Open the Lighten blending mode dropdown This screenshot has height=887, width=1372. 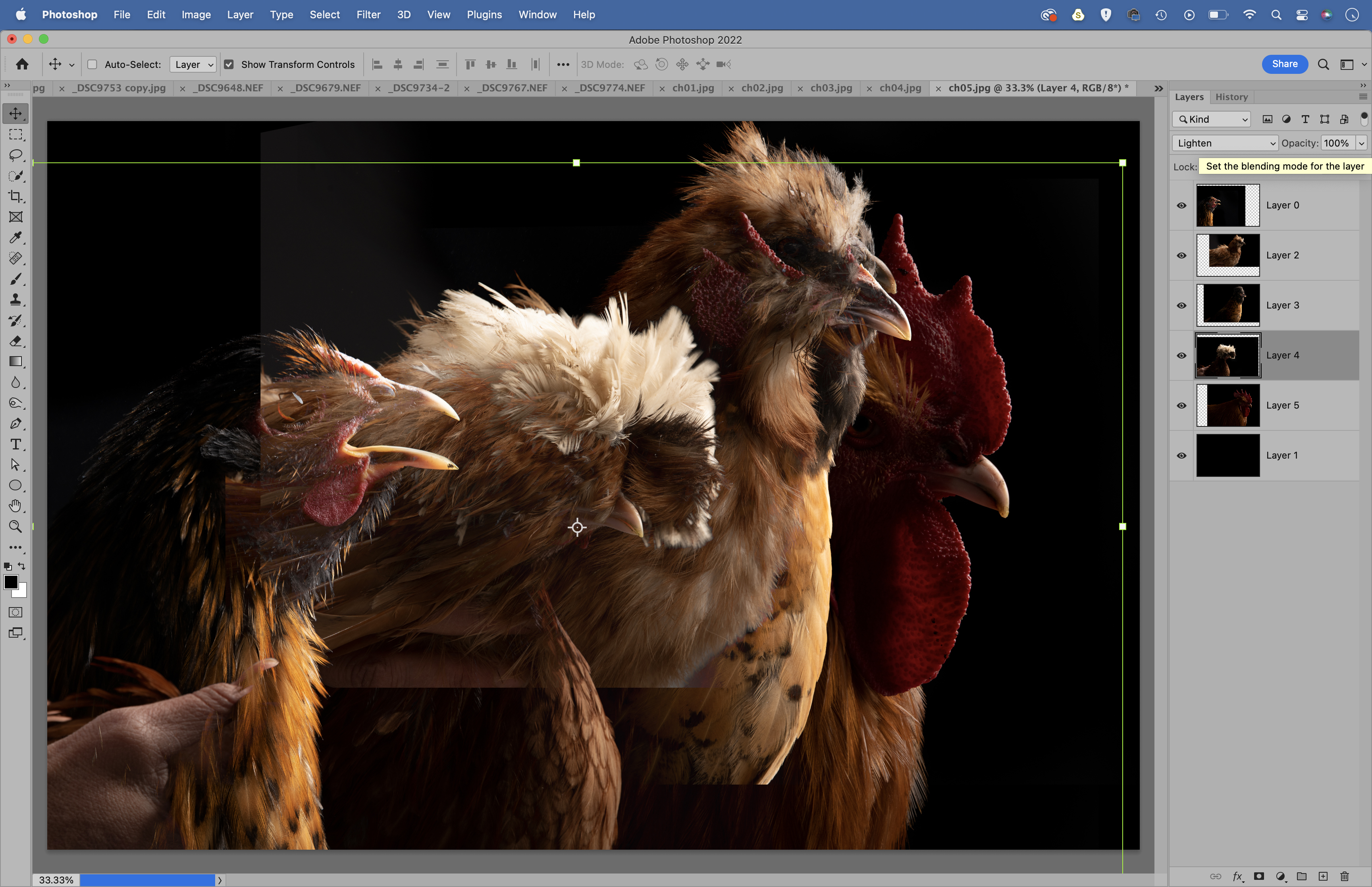(1225, 143)
